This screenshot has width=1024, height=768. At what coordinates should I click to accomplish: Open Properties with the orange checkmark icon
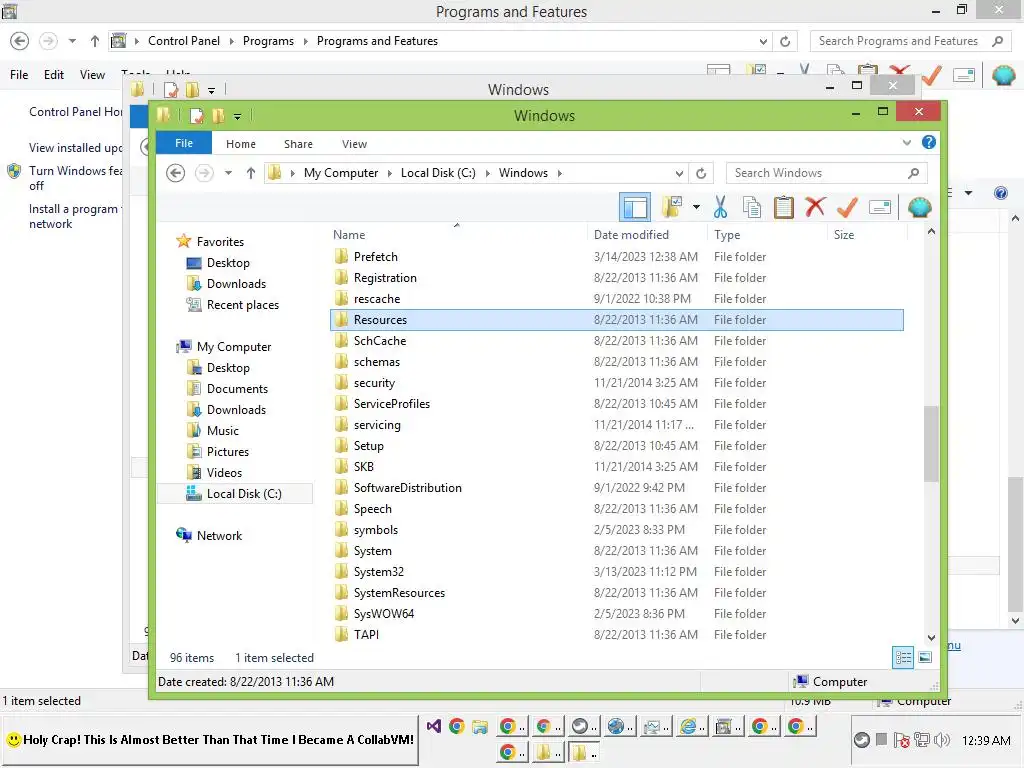click(847, 208)
